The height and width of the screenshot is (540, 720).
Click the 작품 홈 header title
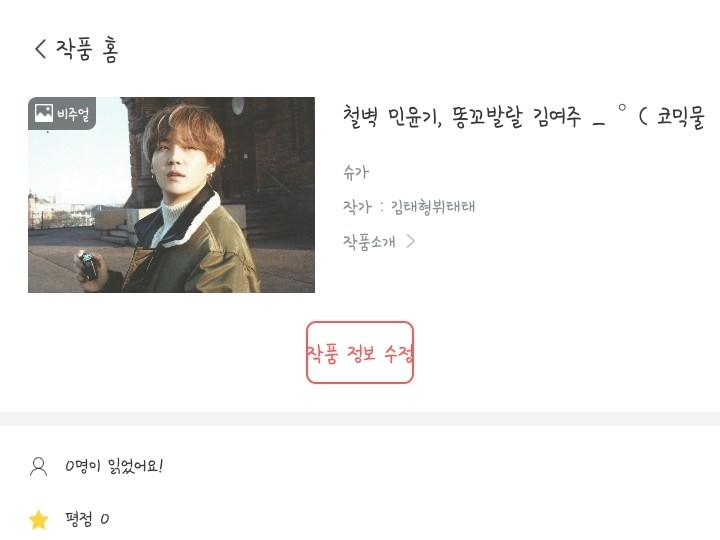pyautogui.click(x=87, y=49)
